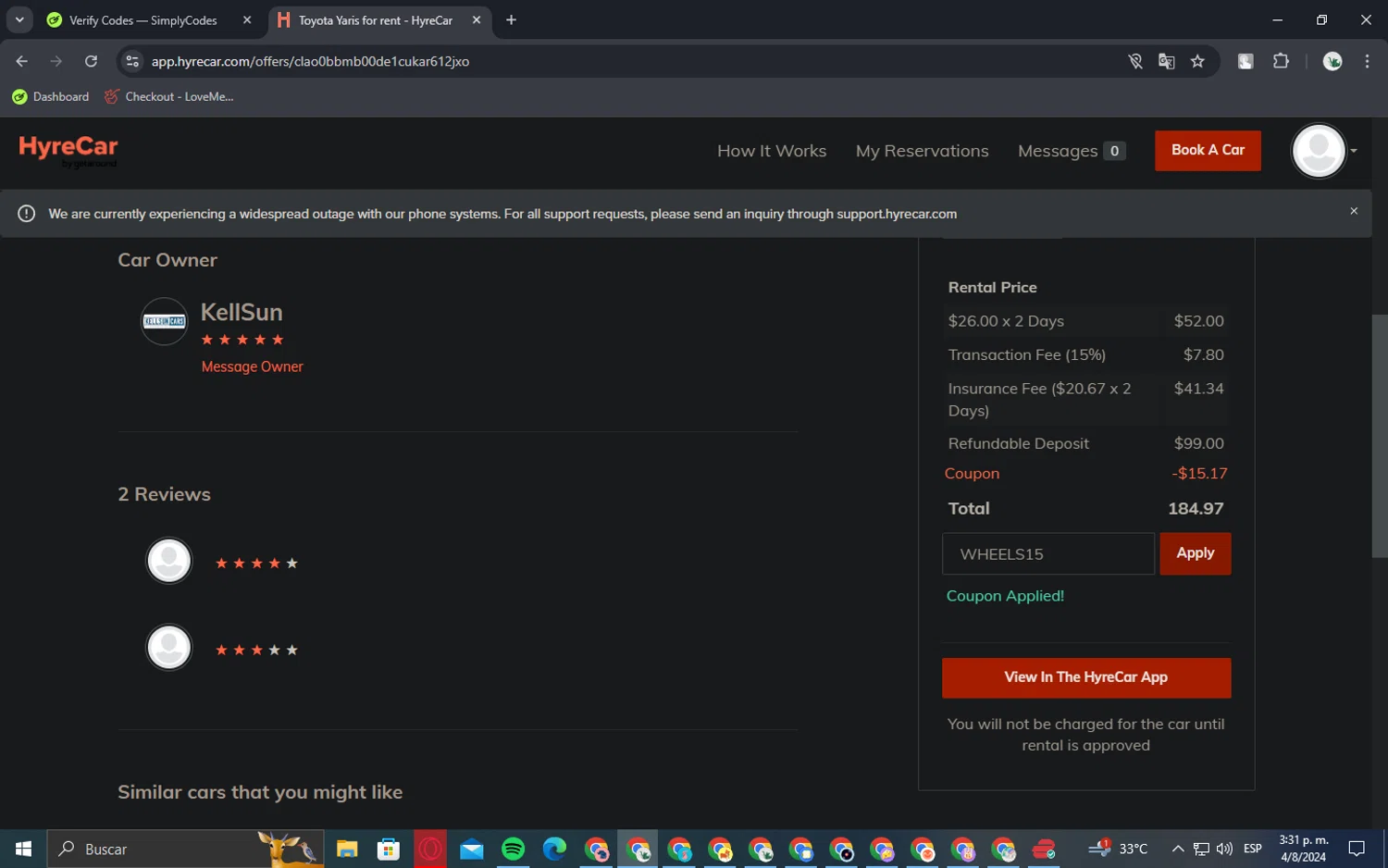Screen dimensions: 1388x868
Task: Dismiss the phone outage notice banner
Action: point(1354,211)
